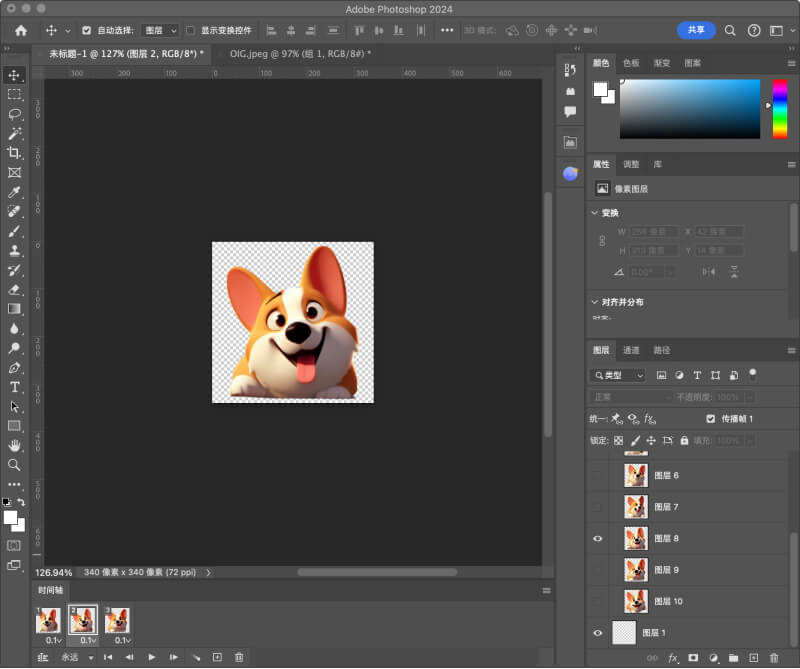
Task: Uncheck the 自动选择 checkbox
Action: point(86,31)
